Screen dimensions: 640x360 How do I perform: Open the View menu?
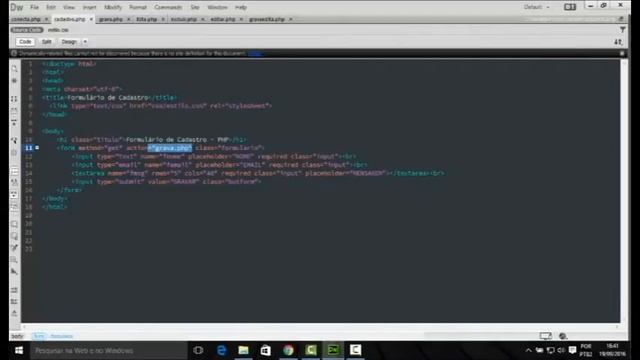coord(69,7)
